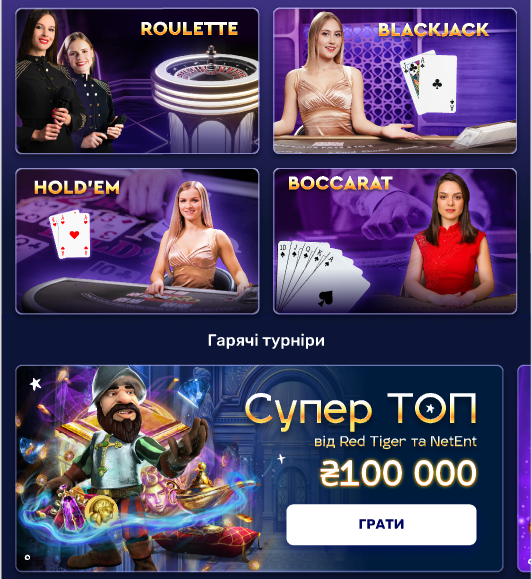Image resolution: width=532 pixels, height=579 pixels.
Task: Click the ГРАТИ button
Action: pyautogui.click(x=381, y=524)
